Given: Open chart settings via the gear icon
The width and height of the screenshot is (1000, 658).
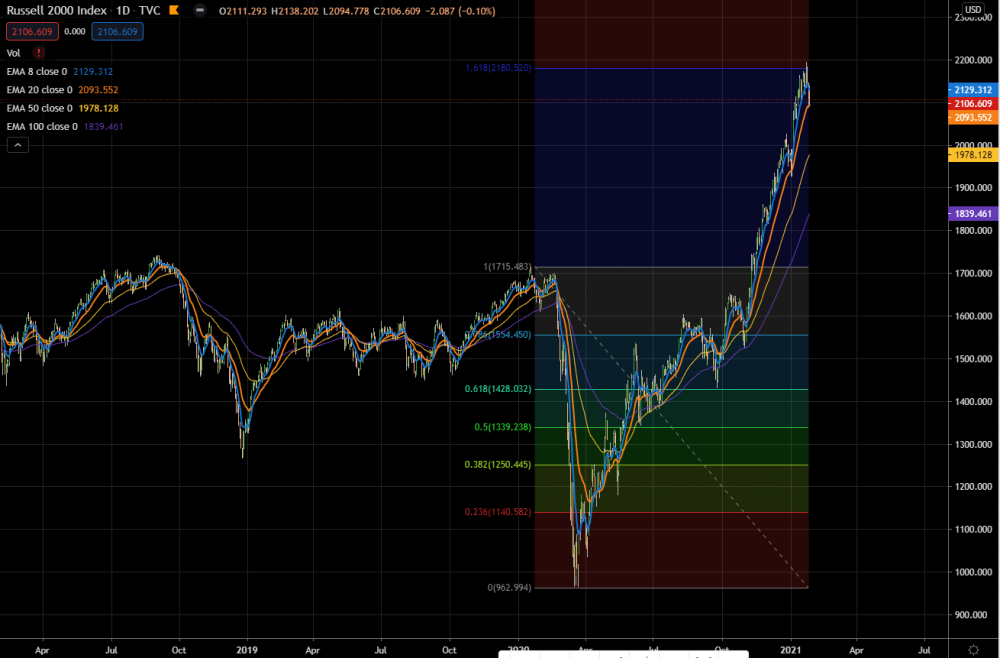Looking at the screenshot, I should coord(973,649).
